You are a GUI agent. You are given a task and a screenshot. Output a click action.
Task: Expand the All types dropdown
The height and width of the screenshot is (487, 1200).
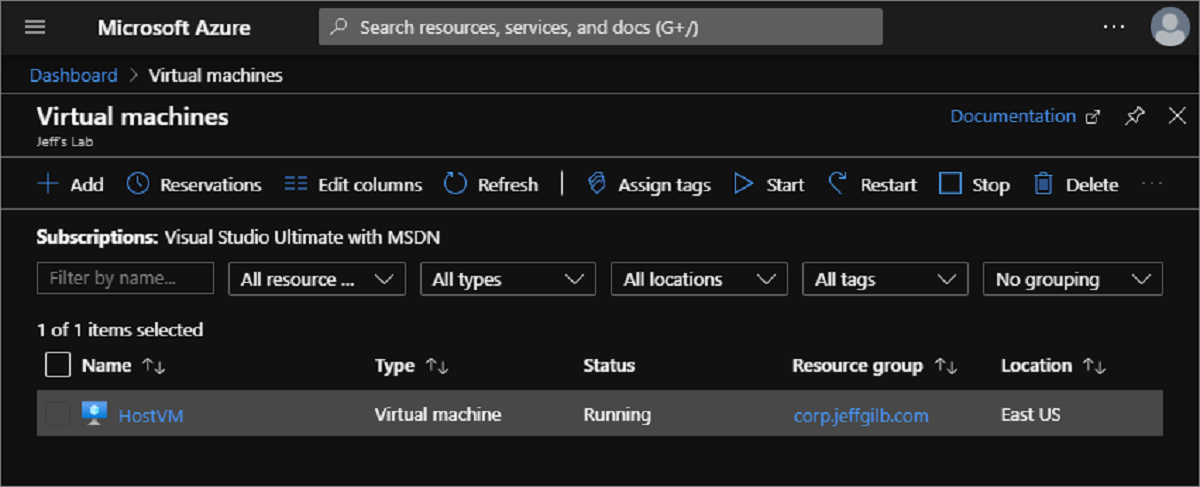[x=508, y=279]
